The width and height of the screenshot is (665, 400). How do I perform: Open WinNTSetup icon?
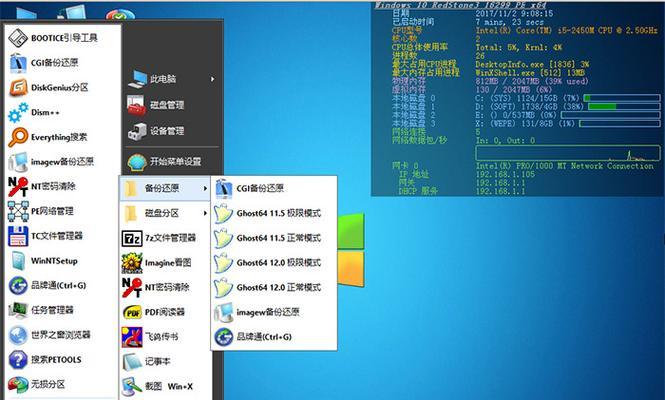18,260
